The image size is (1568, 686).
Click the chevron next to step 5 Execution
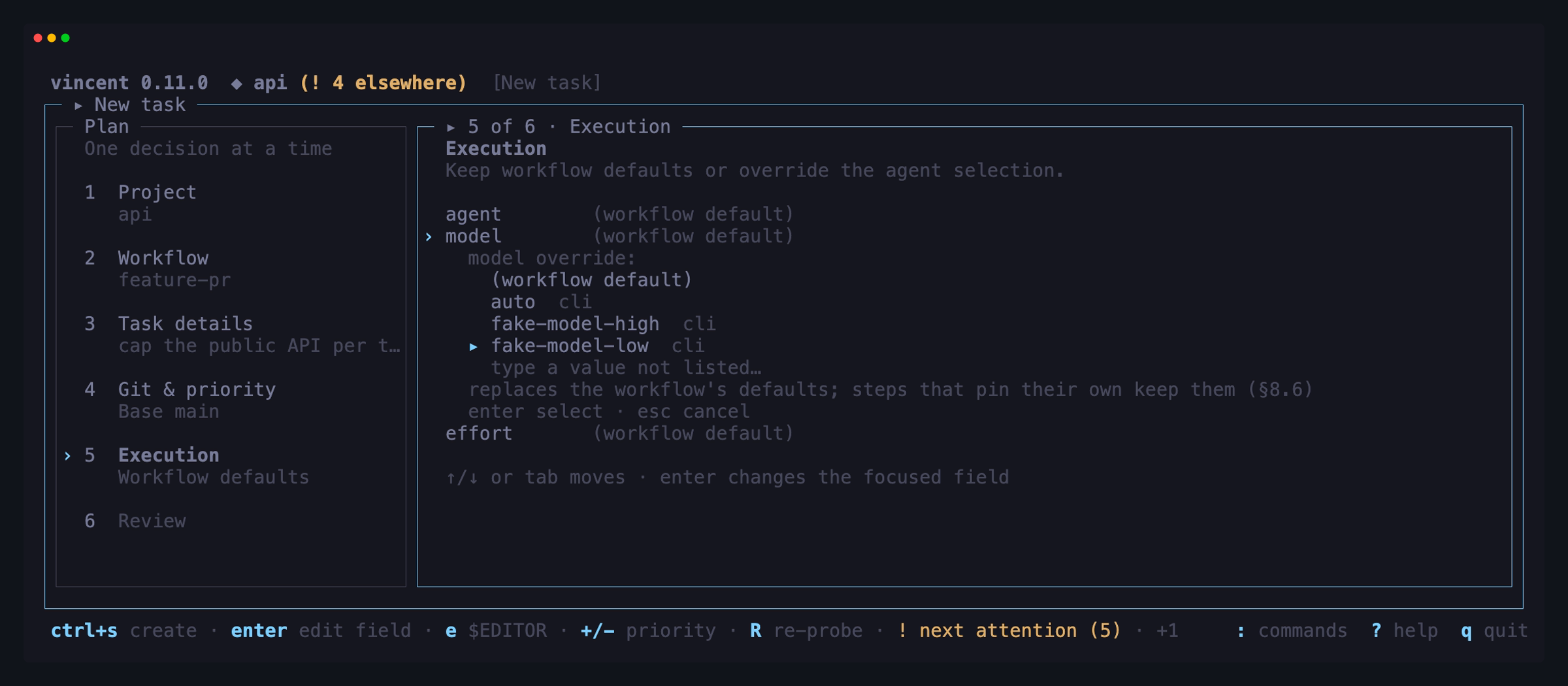click(x=67, y=456)
